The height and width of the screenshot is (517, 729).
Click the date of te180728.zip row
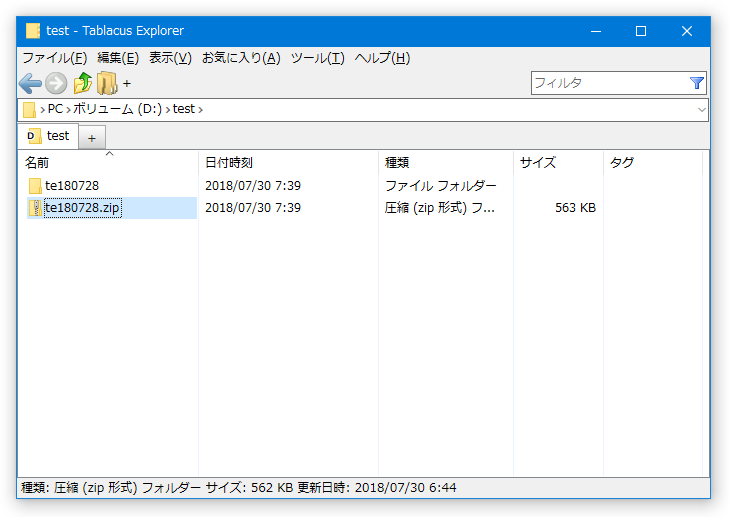pos(253,208)
